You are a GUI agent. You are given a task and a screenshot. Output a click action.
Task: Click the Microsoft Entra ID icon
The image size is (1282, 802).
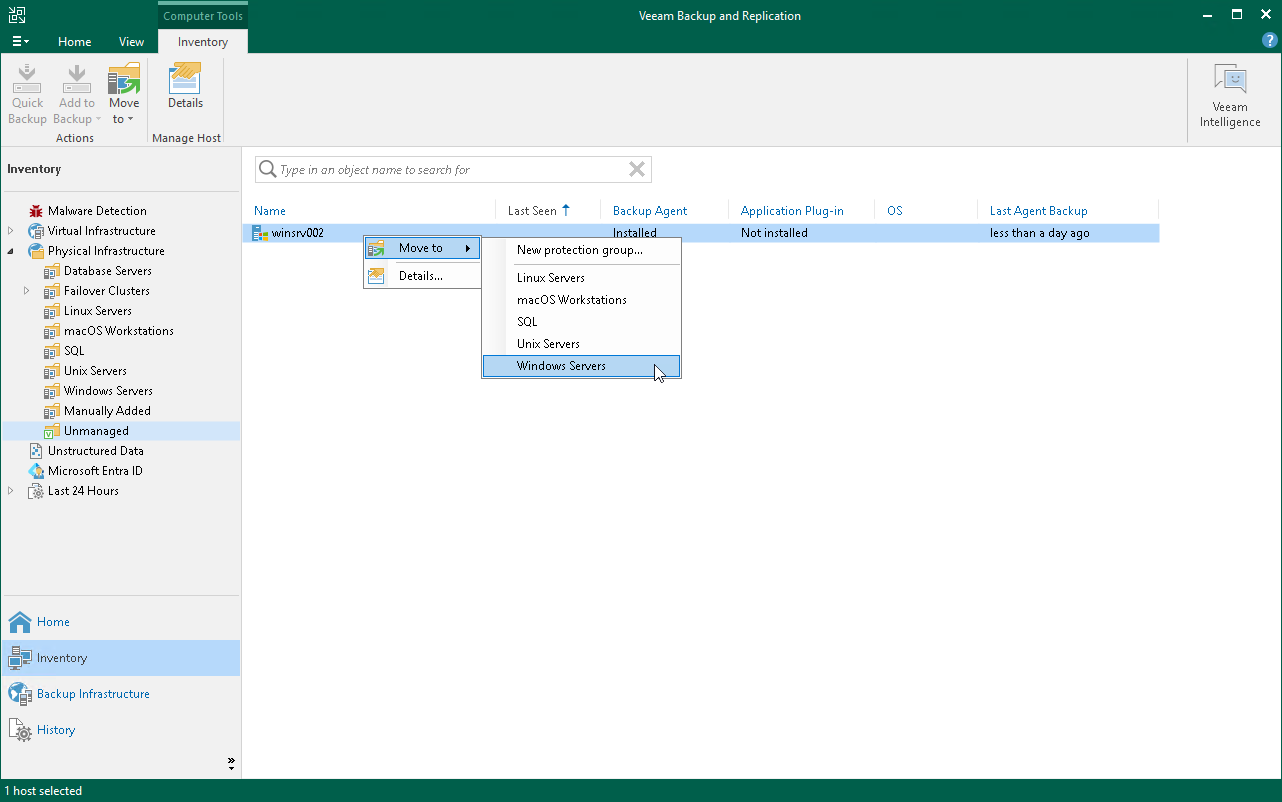coord(36,471)
